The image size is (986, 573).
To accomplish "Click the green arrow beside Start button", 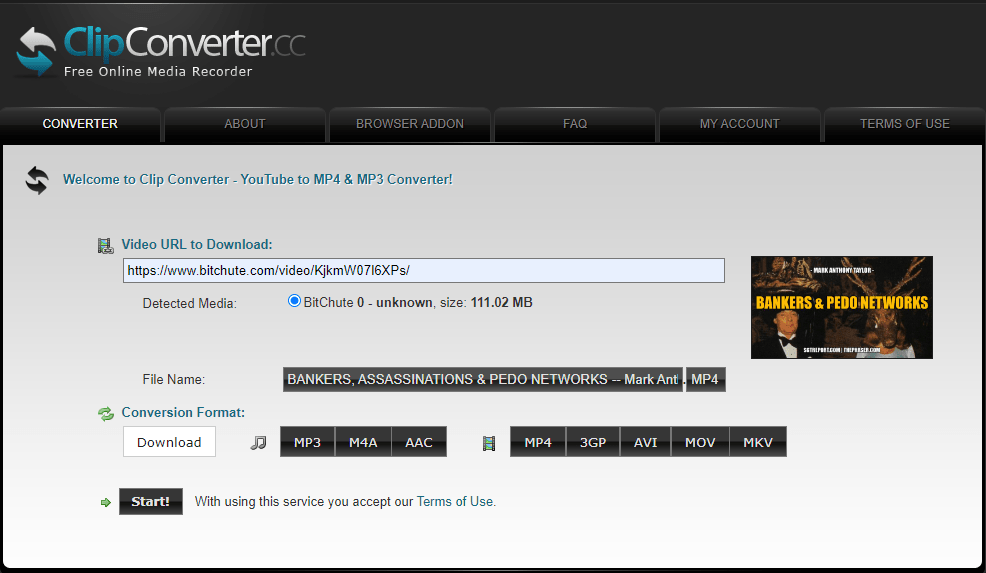I will 106,502.
